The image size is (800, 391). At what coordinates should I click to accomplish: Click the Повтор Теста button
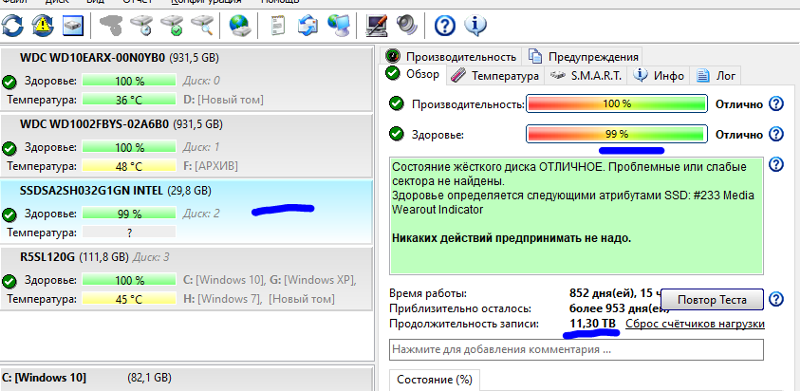click(712, 299)
